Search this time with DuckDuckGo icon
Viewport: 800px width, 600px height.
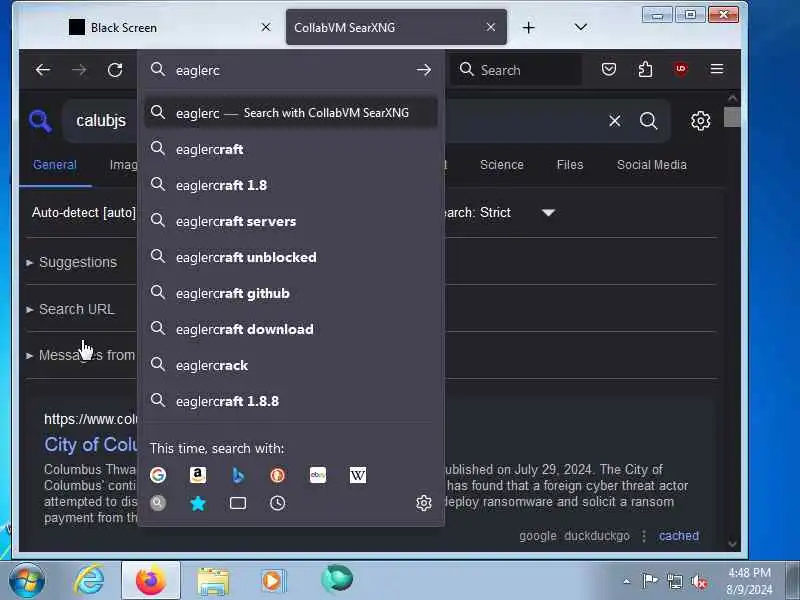278,475
